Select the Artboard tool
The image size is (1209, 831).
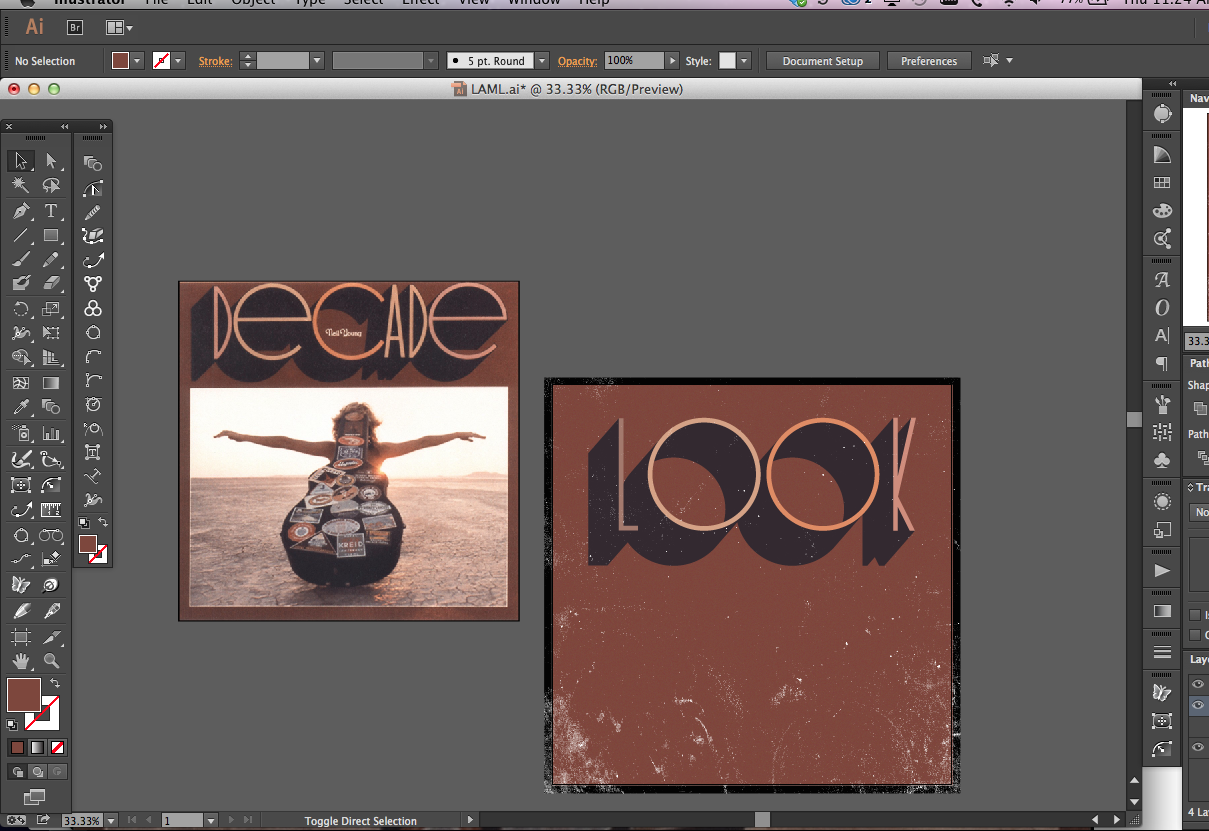[21, 637]
